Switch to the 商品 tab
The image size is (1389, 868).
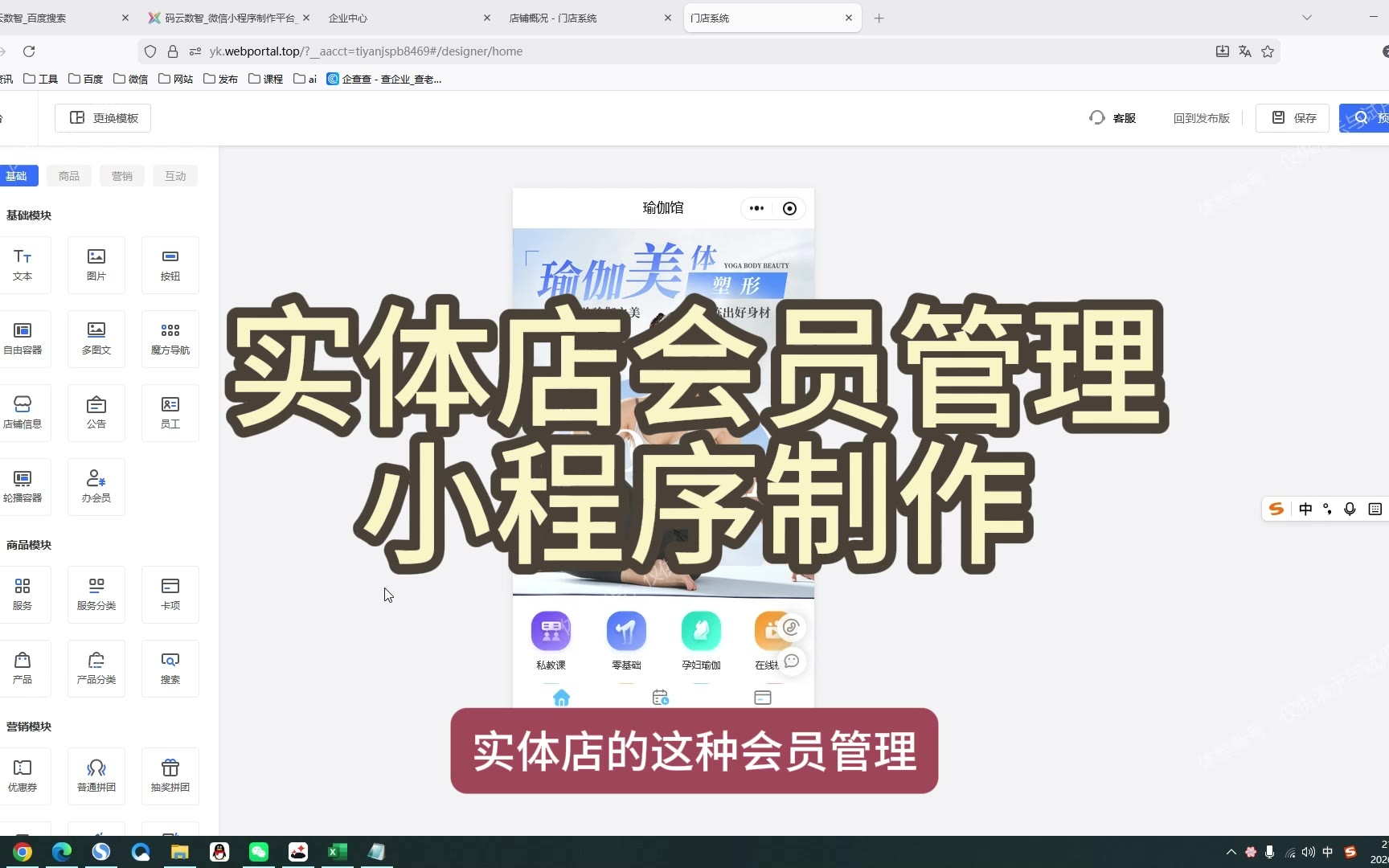pyautogui.click(x=69, y=176)
